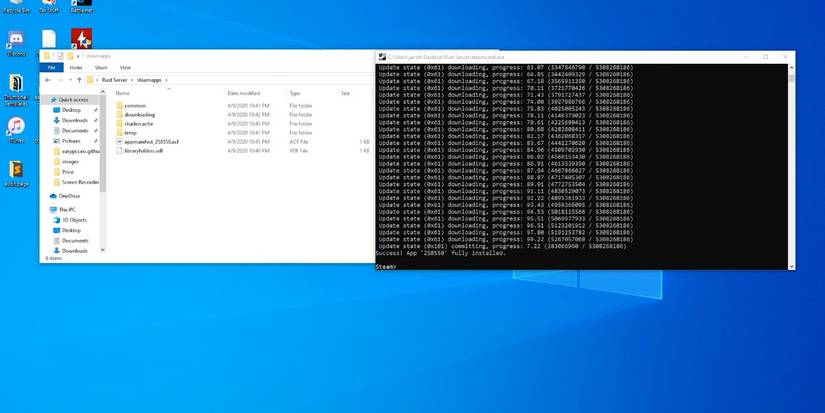Select 3D Objects under This PC
The image size is (825, 413).
coord(70,220)
